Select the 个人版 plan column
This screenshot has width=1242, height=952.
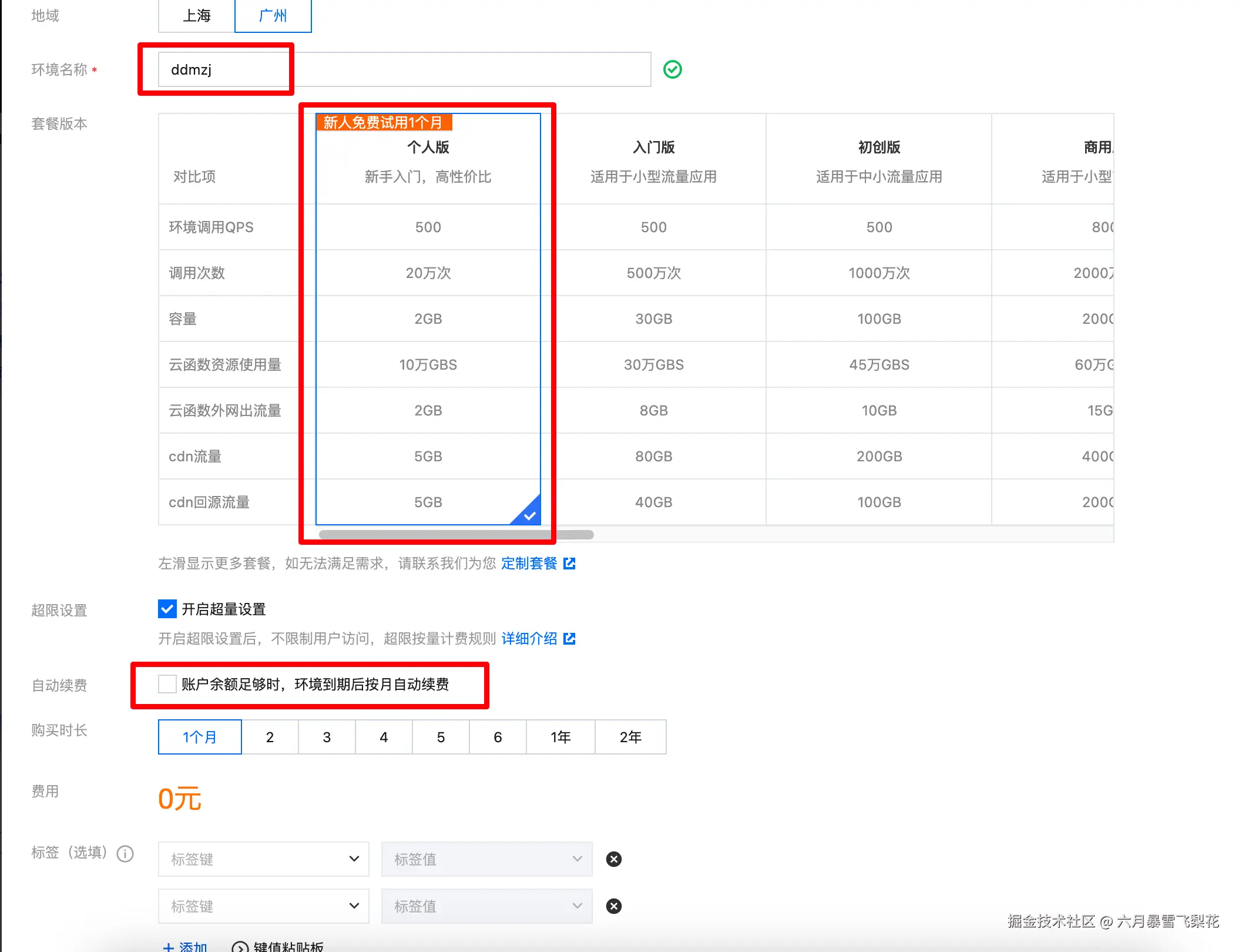coord(428,147)
